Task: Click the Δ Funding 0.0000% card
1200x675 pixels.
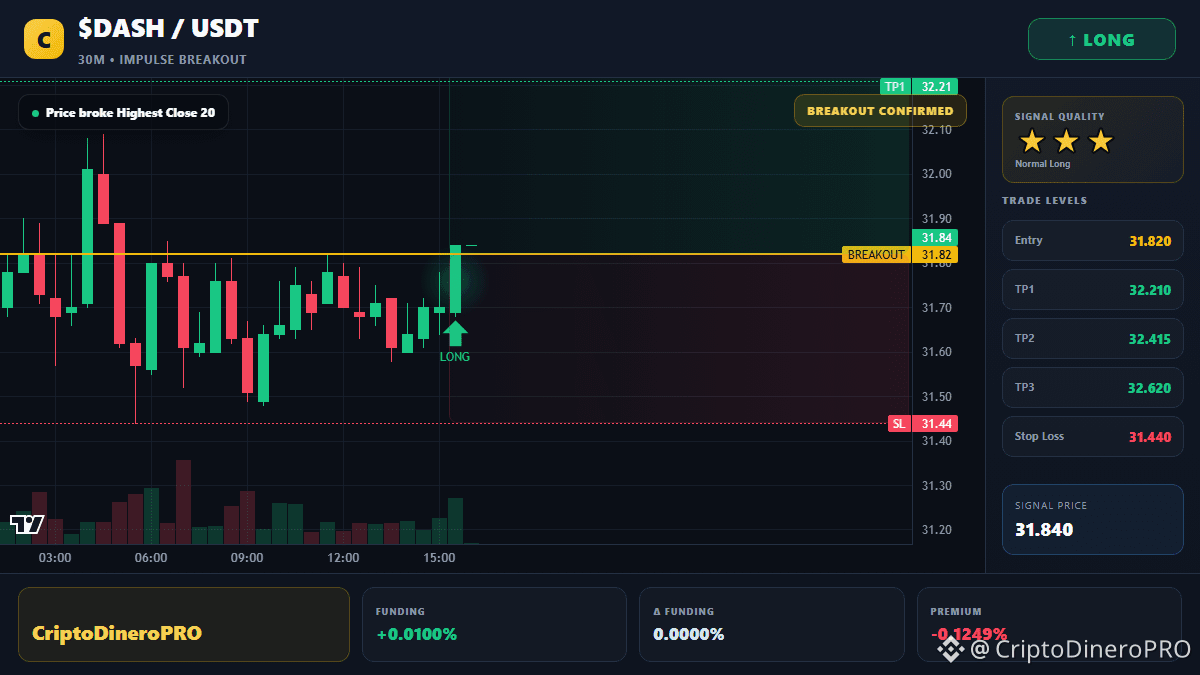Action: pyautogui.click(x=771, y=624)
